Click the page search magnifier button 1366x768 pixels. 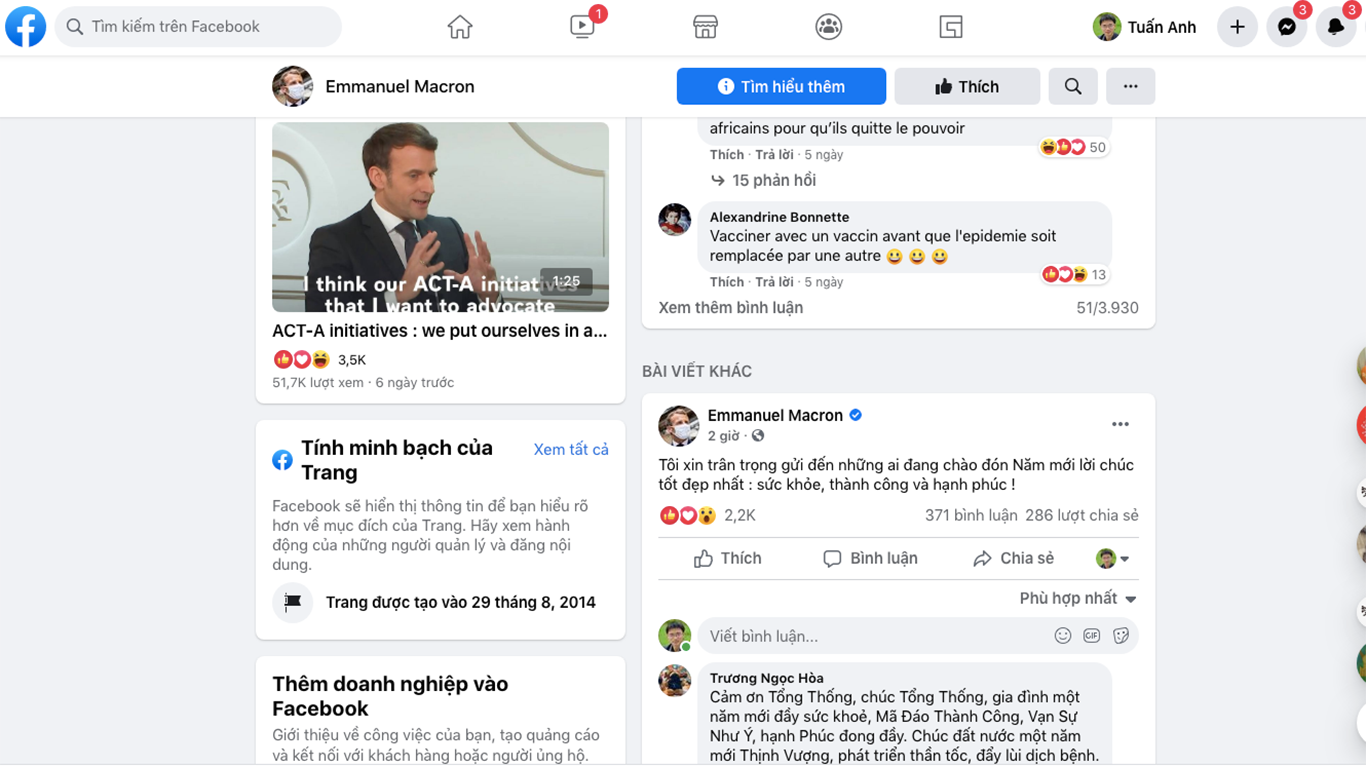pos(1073,87)
